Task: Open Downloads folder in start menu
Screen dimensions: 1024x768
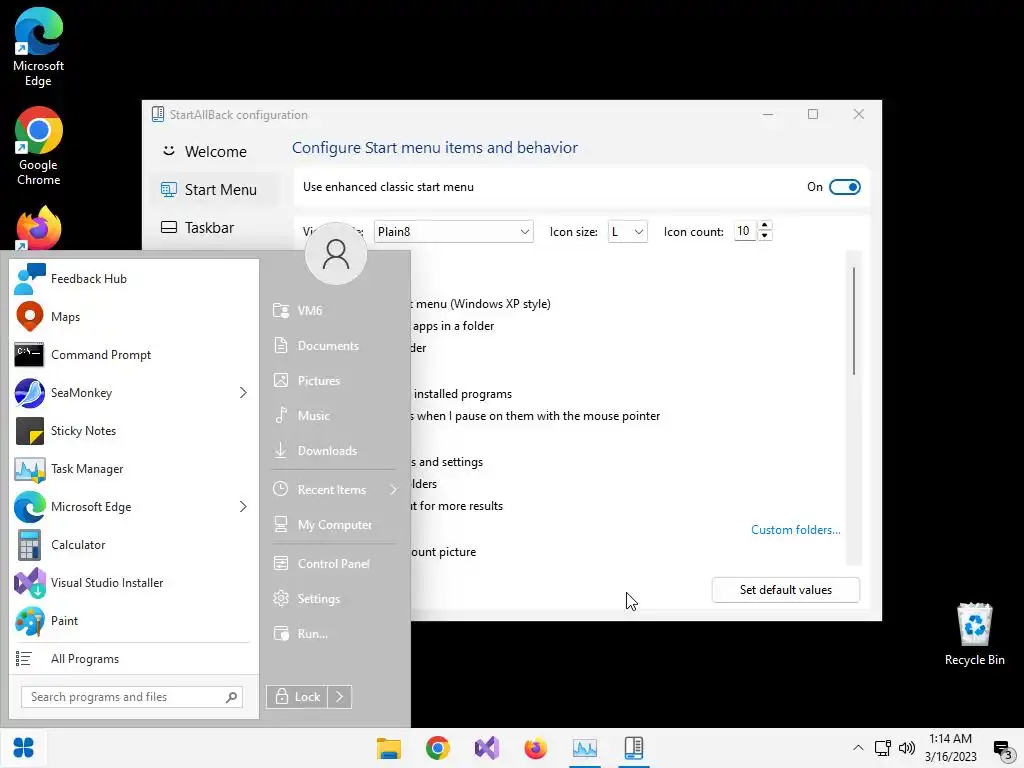Action: click(334, 451)
